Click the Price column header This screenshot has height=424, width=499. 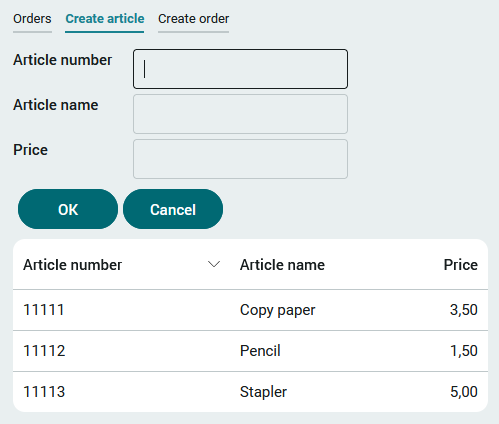[461, 265]
